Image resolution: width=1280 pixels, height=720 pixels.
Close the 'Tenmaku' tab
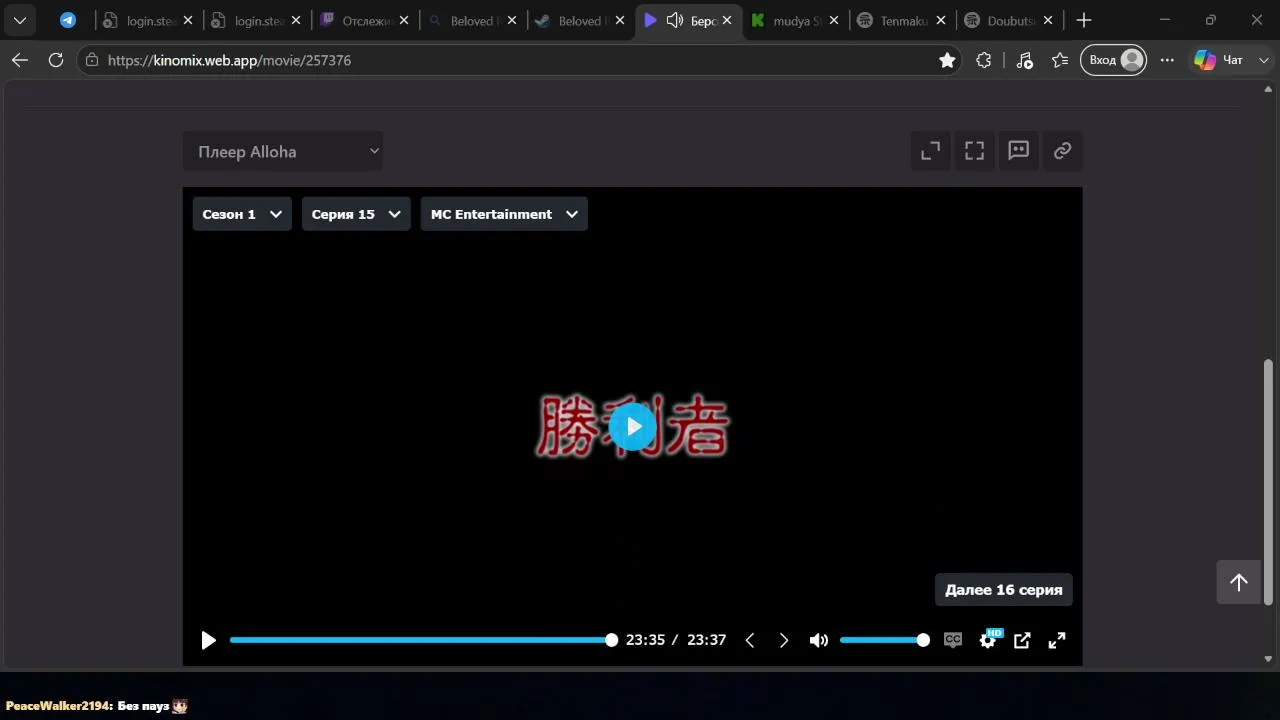click(941, 20)
